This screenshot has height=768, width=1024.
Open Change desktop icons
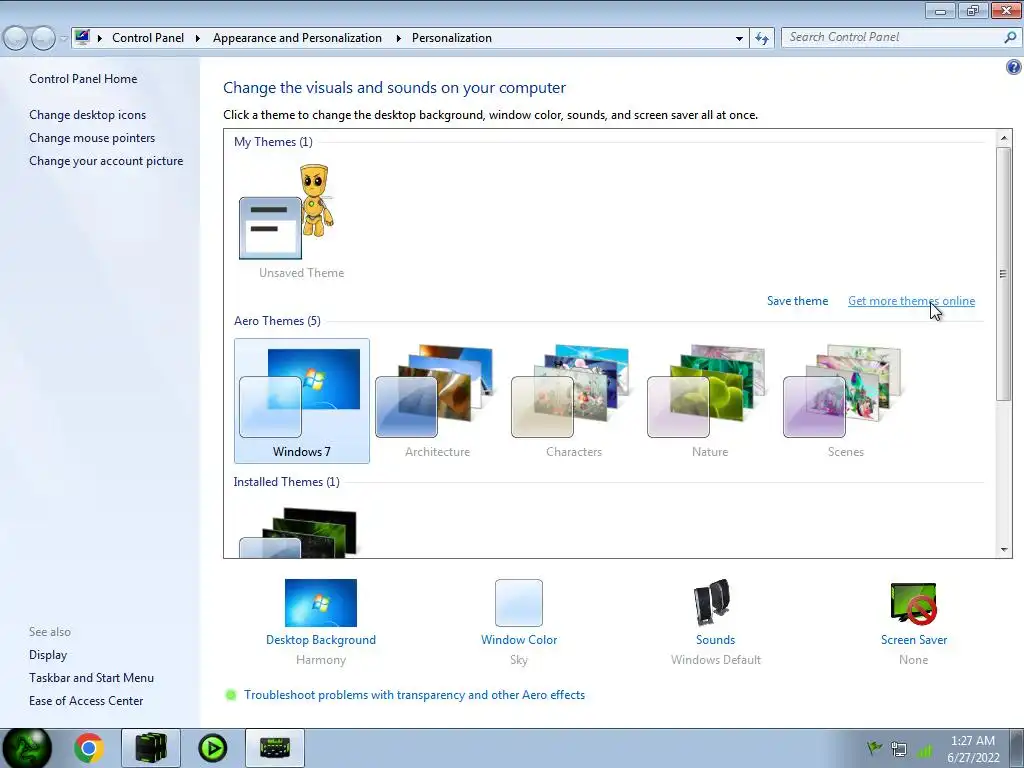point(88,115)
